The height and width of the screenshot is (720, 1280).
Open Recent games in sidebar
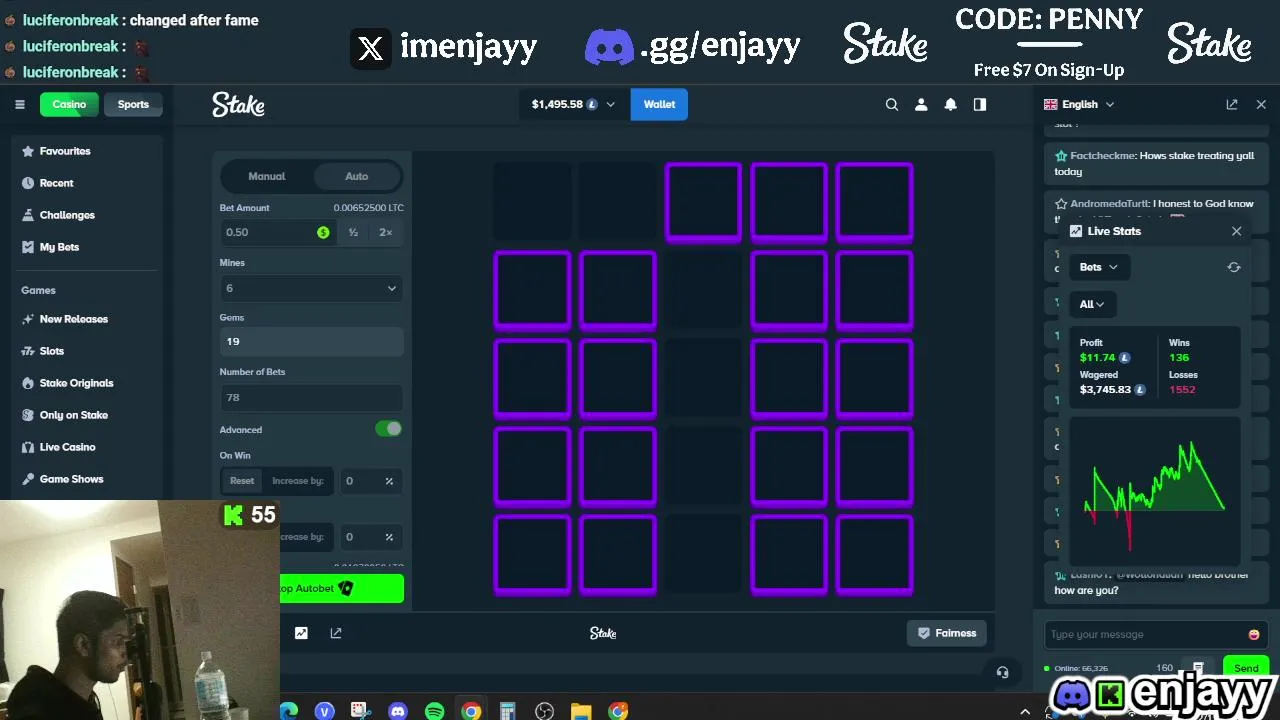click(x=56, y=183)
